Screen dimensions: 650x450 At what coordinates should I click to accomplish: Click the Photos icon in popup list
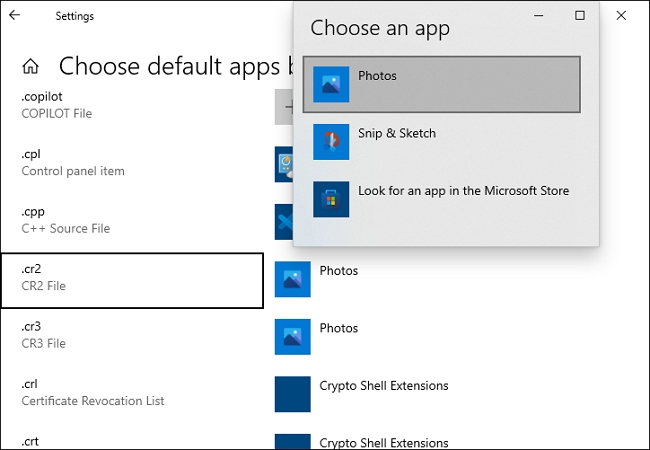pyautogui.click(x=331, y=84)
